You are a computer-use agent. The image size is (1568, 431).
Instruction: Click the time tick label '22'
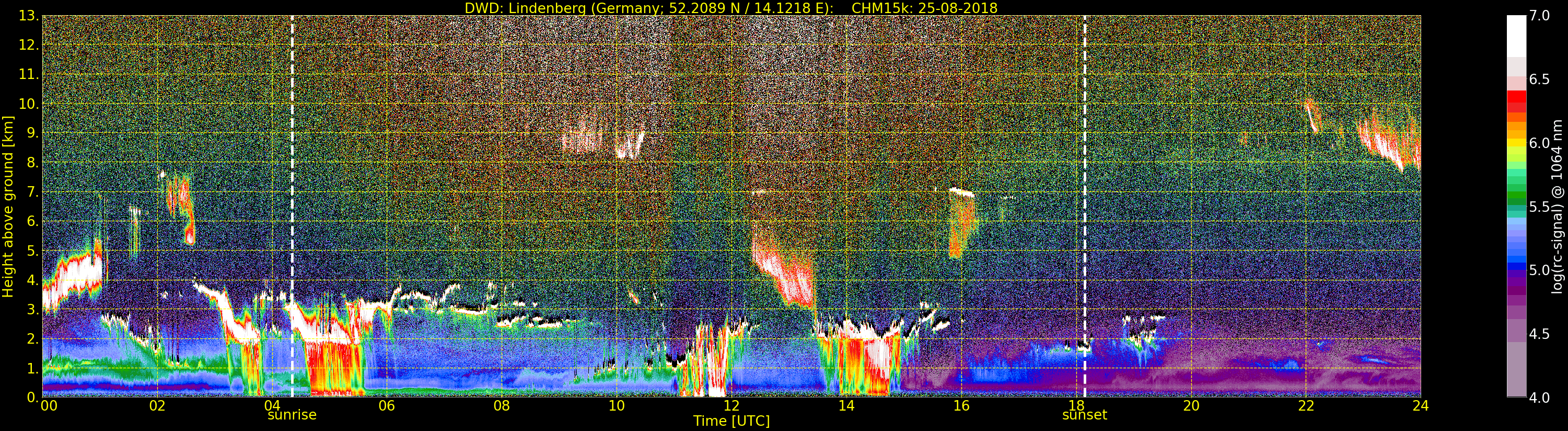[x=1306, y=406]
